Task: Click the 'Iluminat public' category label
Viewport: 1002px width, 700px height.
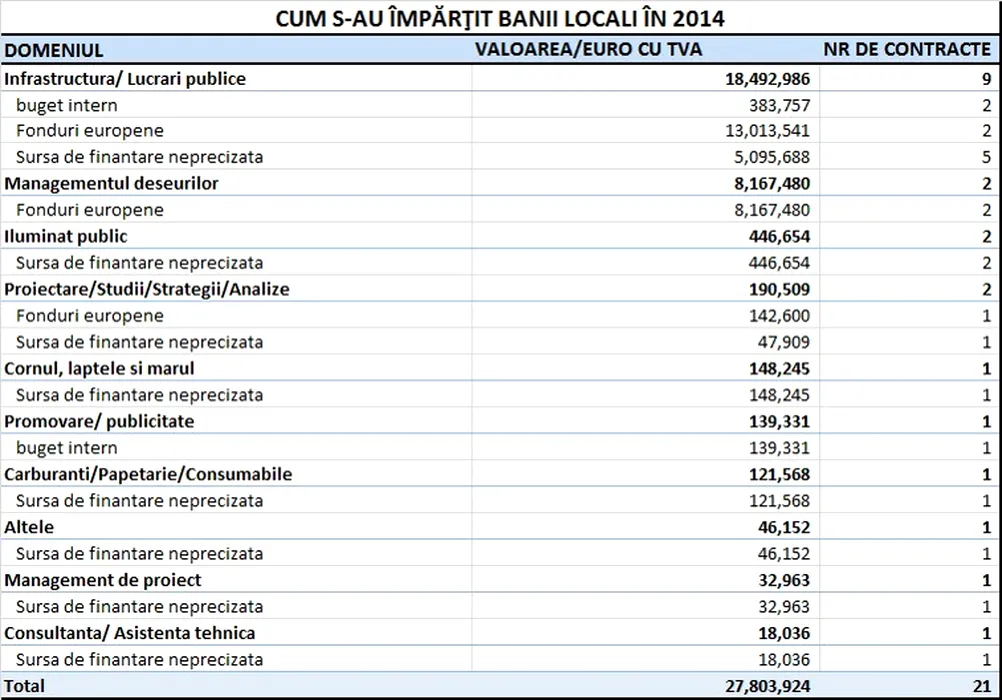Action: coord(66,236)
